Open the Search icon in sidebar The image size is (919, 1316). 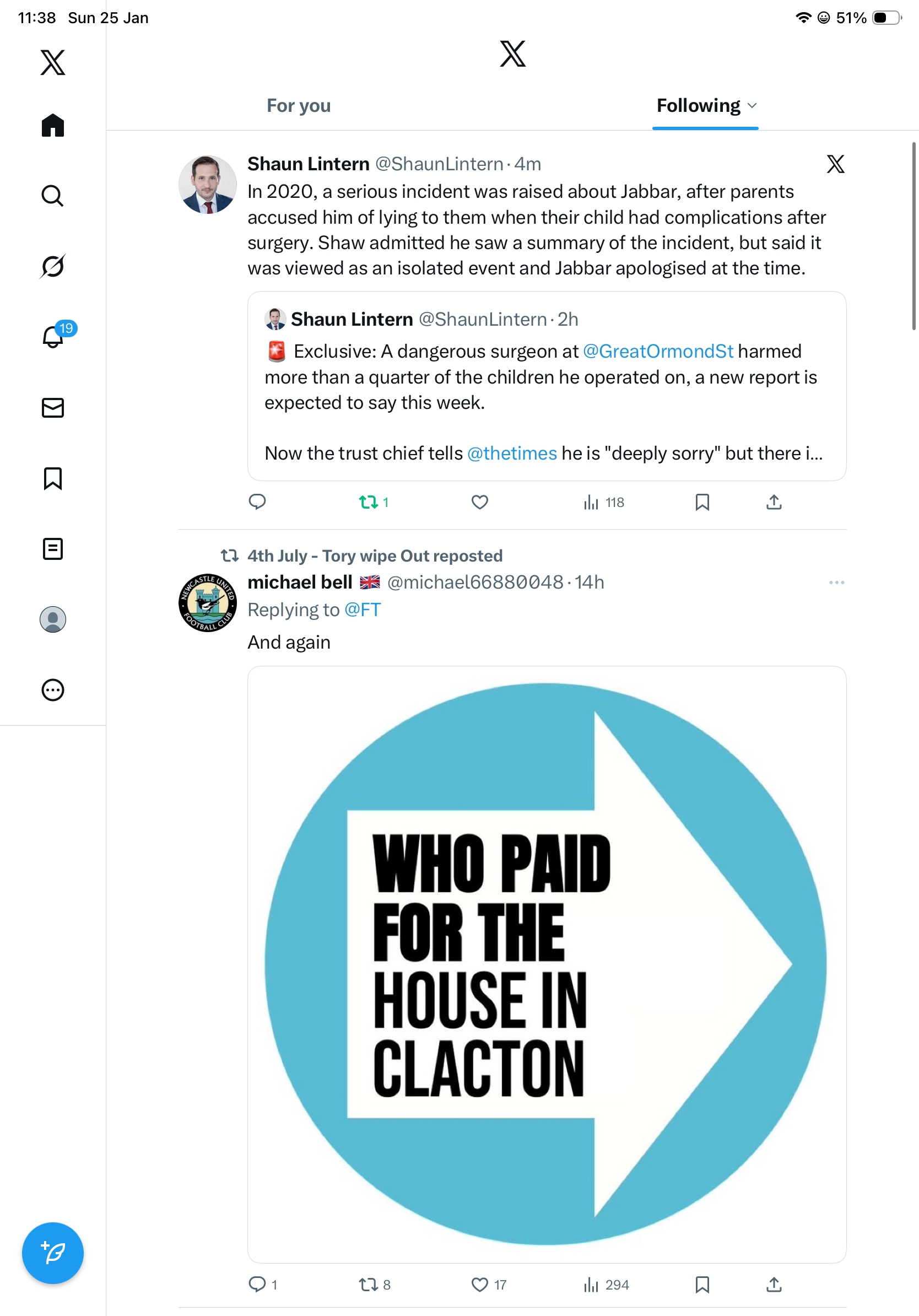52,196
